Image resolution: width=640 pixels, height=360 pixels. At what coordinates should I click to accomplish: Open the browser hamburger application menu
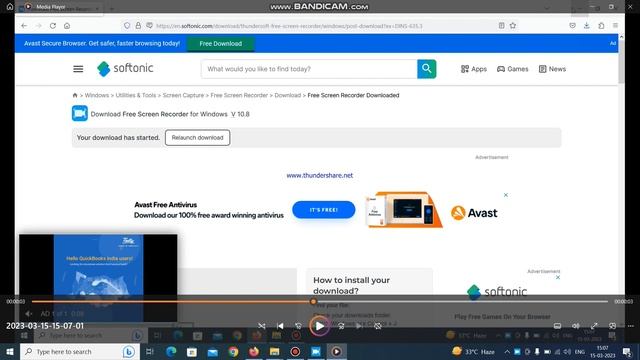(x=616, y=26)
